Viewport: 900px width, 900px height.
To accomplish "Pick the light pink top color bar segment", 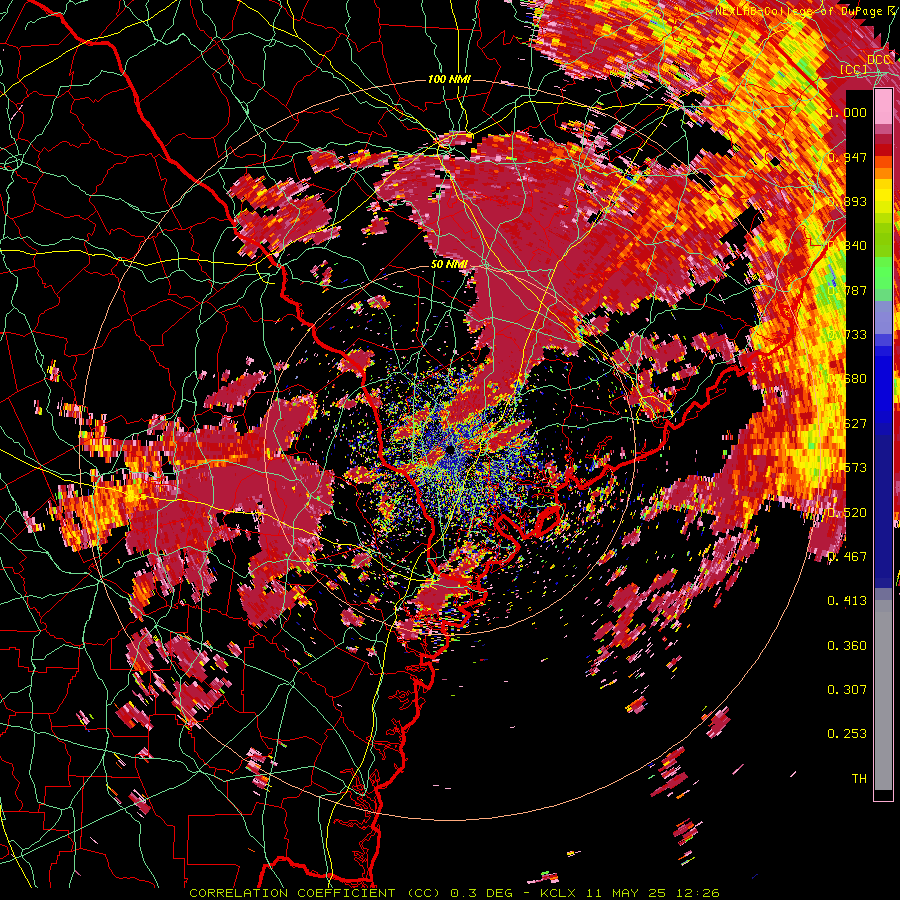I will (883, 106).
